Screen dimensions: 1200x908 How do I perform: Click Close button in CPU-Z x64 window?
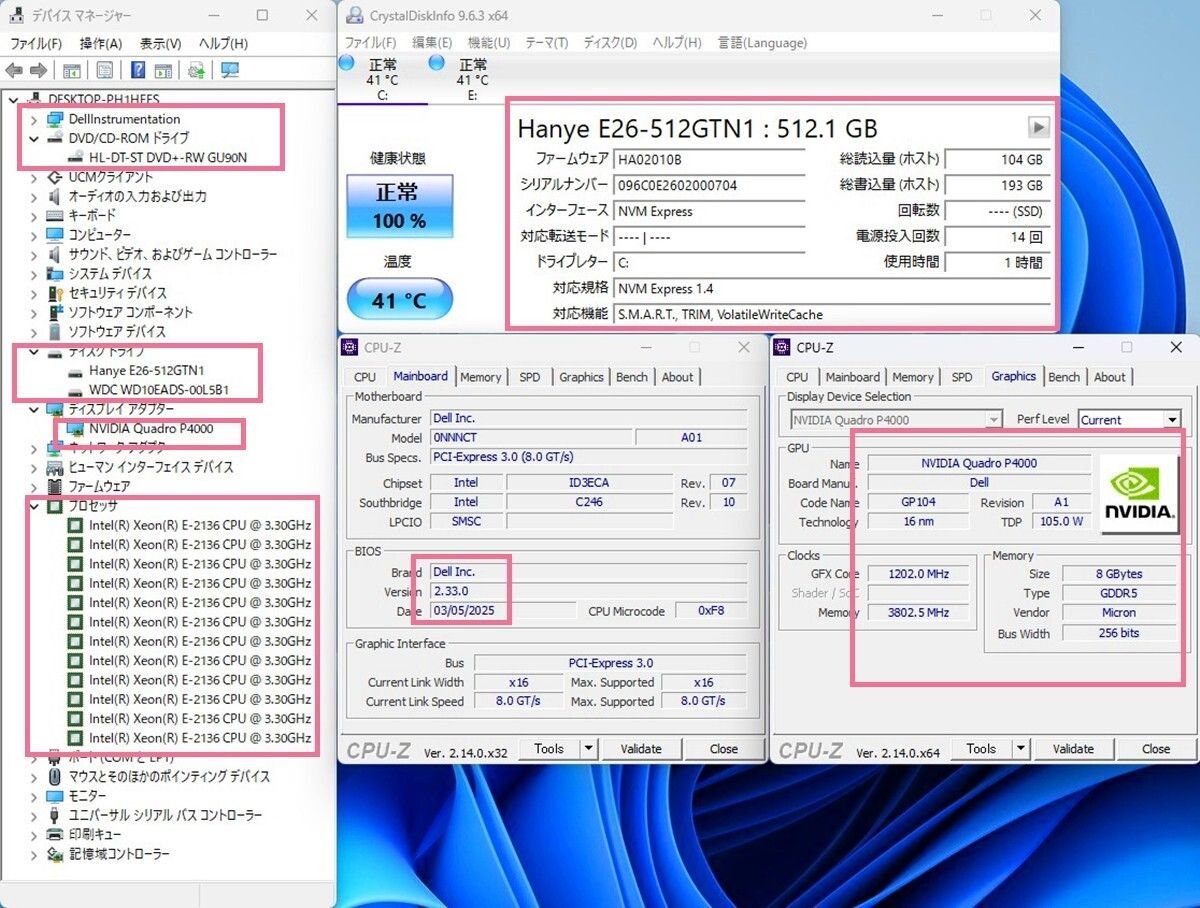(x=1156, y=748)
